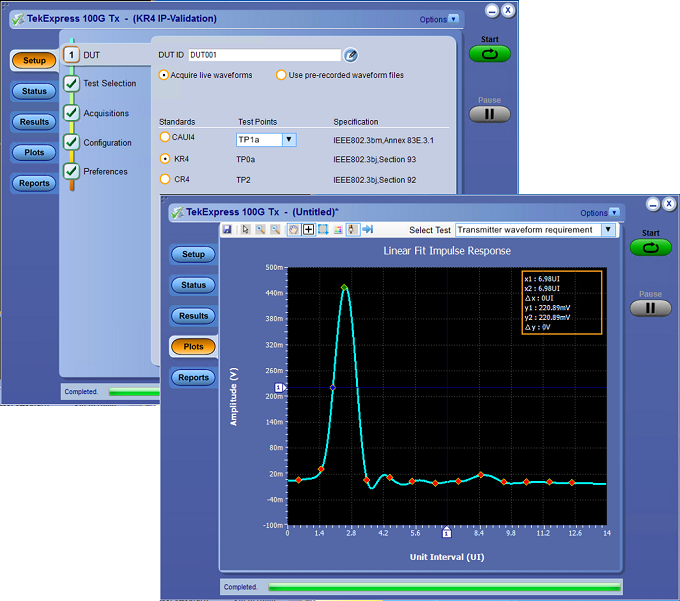
Task: Click the DUT ID text field
Action: point(264,55)
